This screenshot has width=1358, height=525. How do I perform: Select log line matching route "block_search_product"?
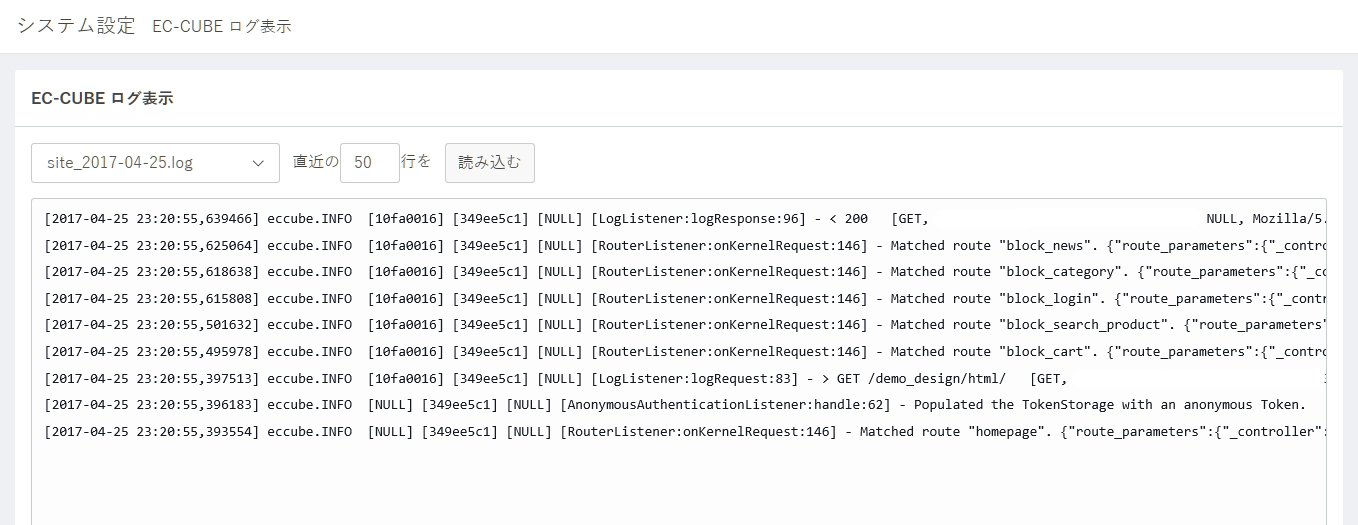(x=685, y=325)
